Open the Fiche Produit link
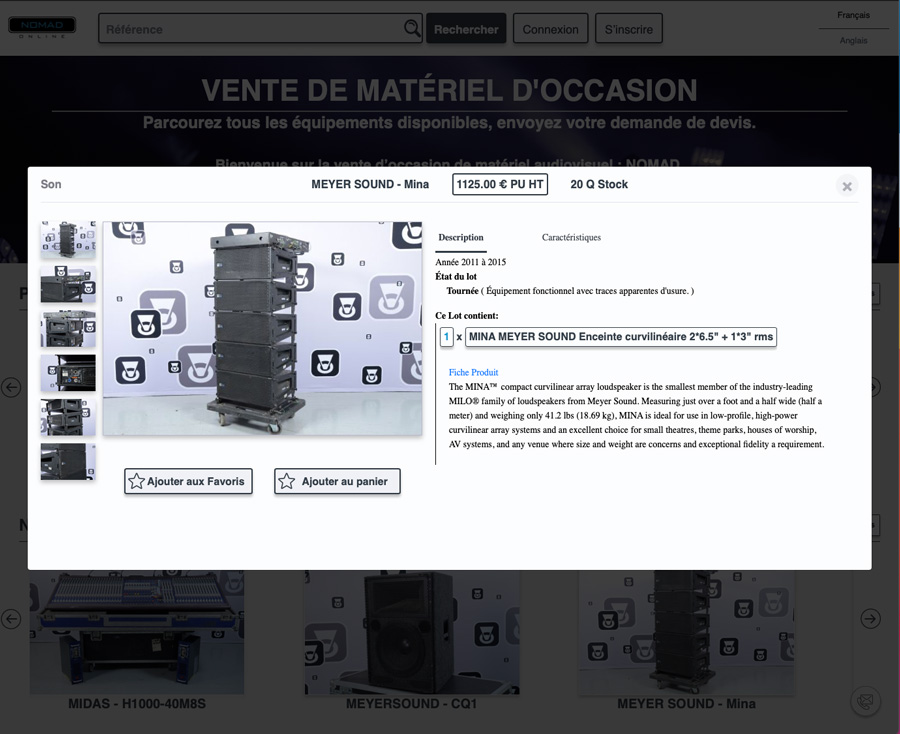The height and width of the screenshot is (734, 900). point(474,372)
